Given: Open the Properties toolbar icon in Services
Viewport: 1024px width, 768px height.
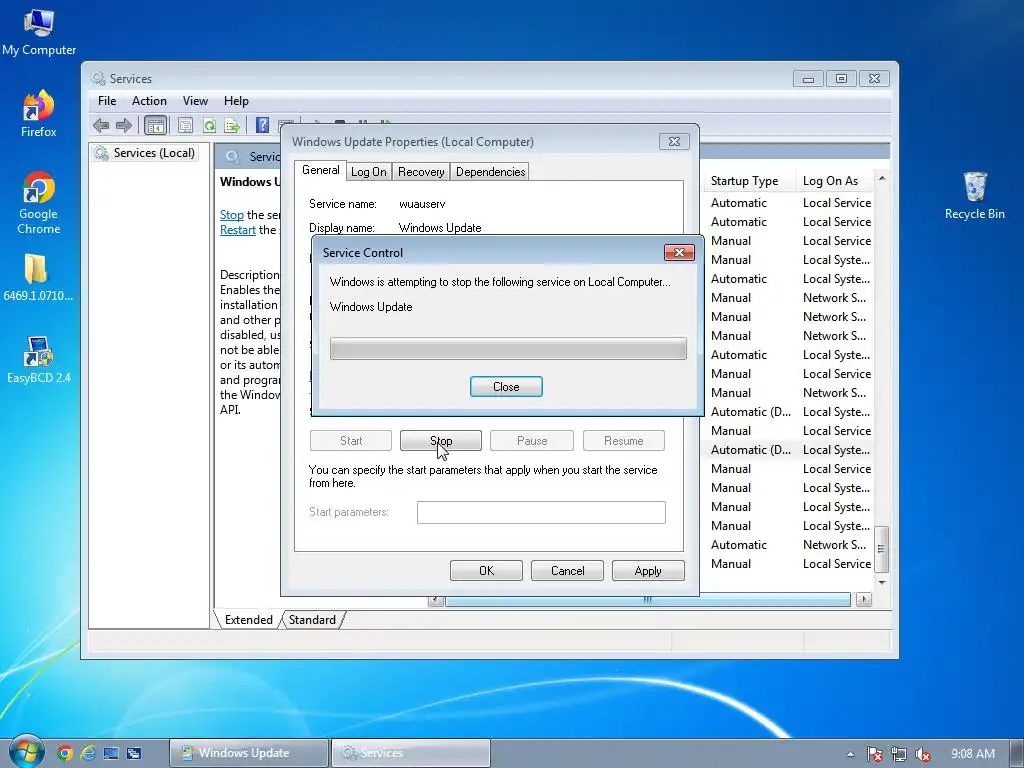Looking at the screenshot, I should (185, 125).
